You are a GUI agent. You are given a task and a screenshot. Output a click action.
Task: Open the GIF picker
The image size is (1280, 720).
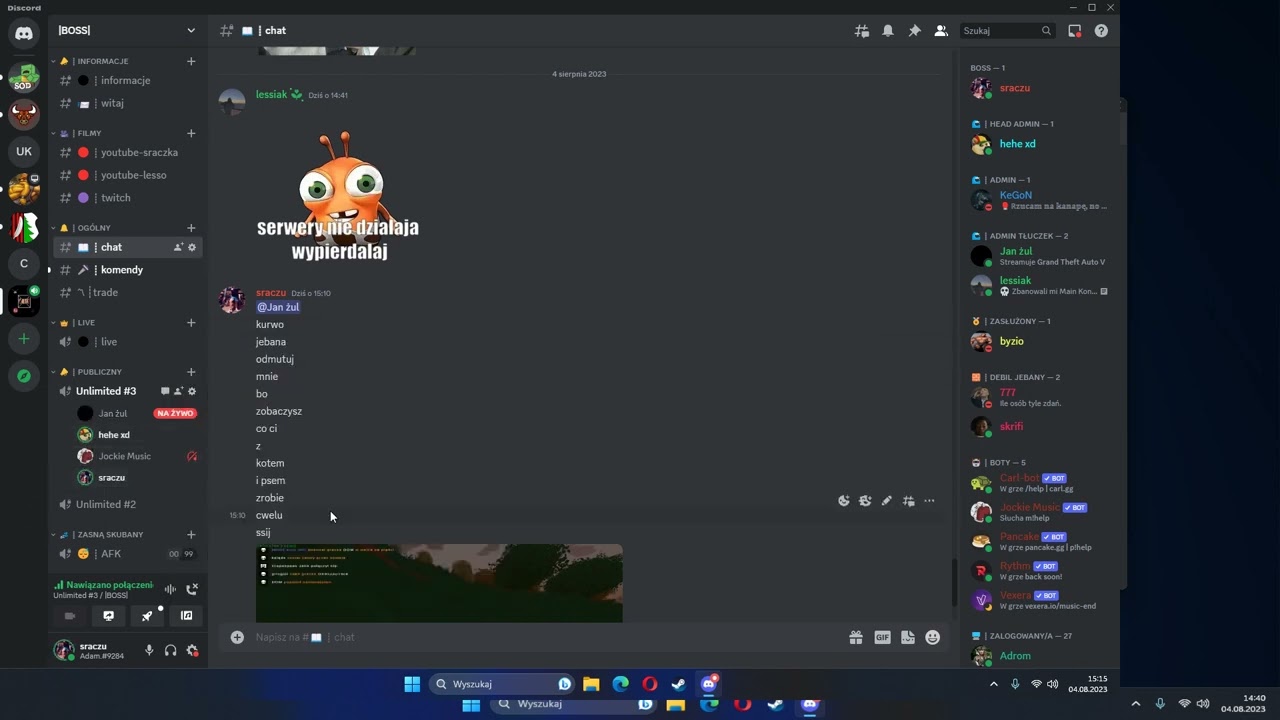coord(882,637)
